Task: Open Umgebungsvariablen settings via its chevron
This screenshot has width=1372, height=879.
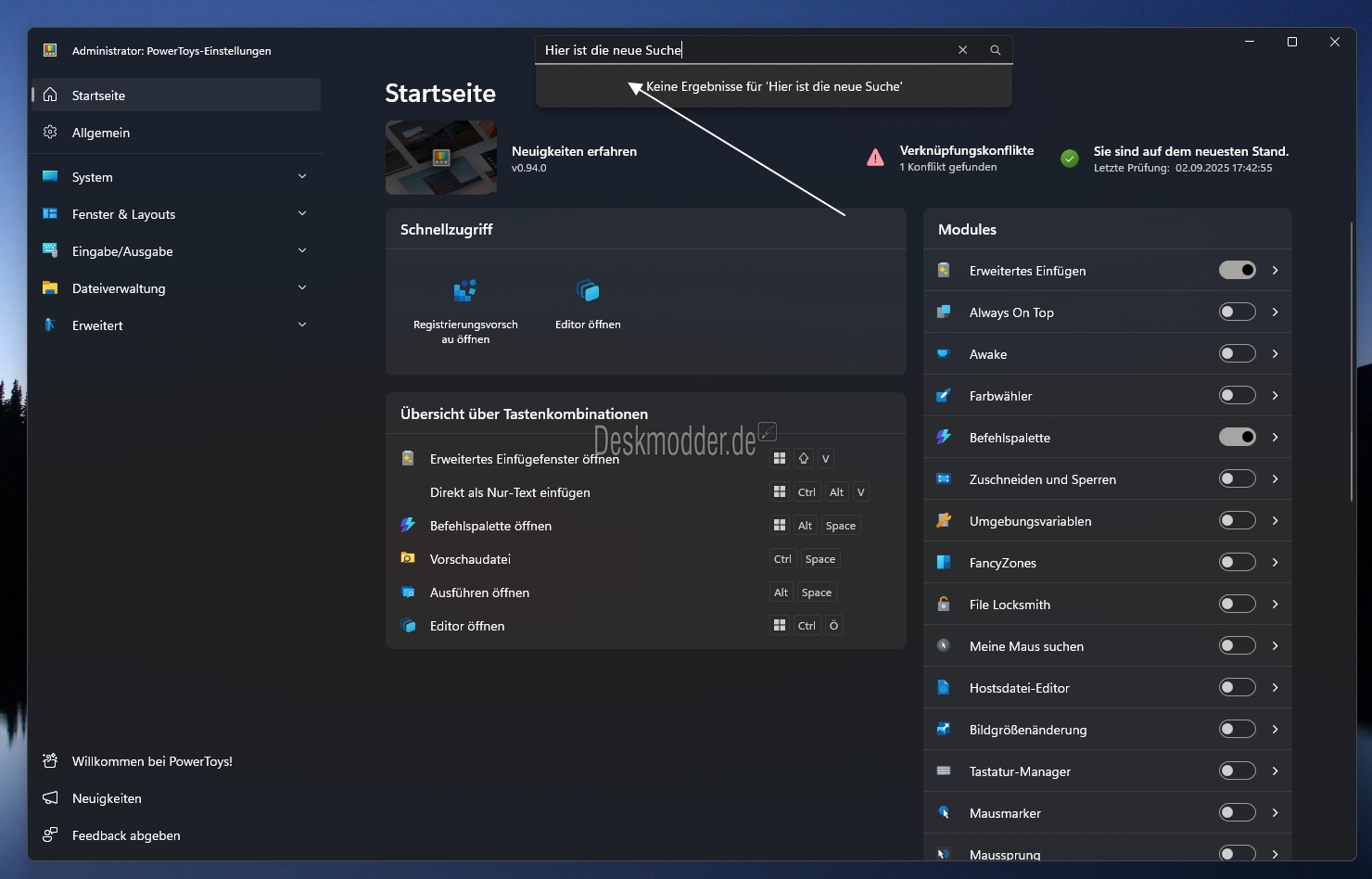Action: click(x=1276, y=520)
